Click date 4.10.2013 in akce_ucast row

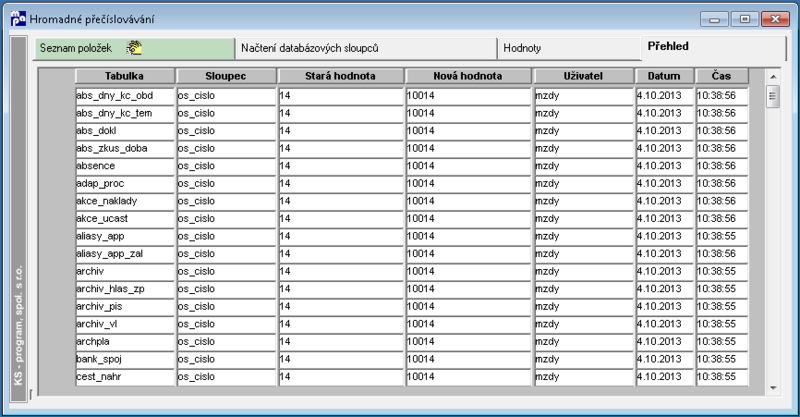[664, 219]
